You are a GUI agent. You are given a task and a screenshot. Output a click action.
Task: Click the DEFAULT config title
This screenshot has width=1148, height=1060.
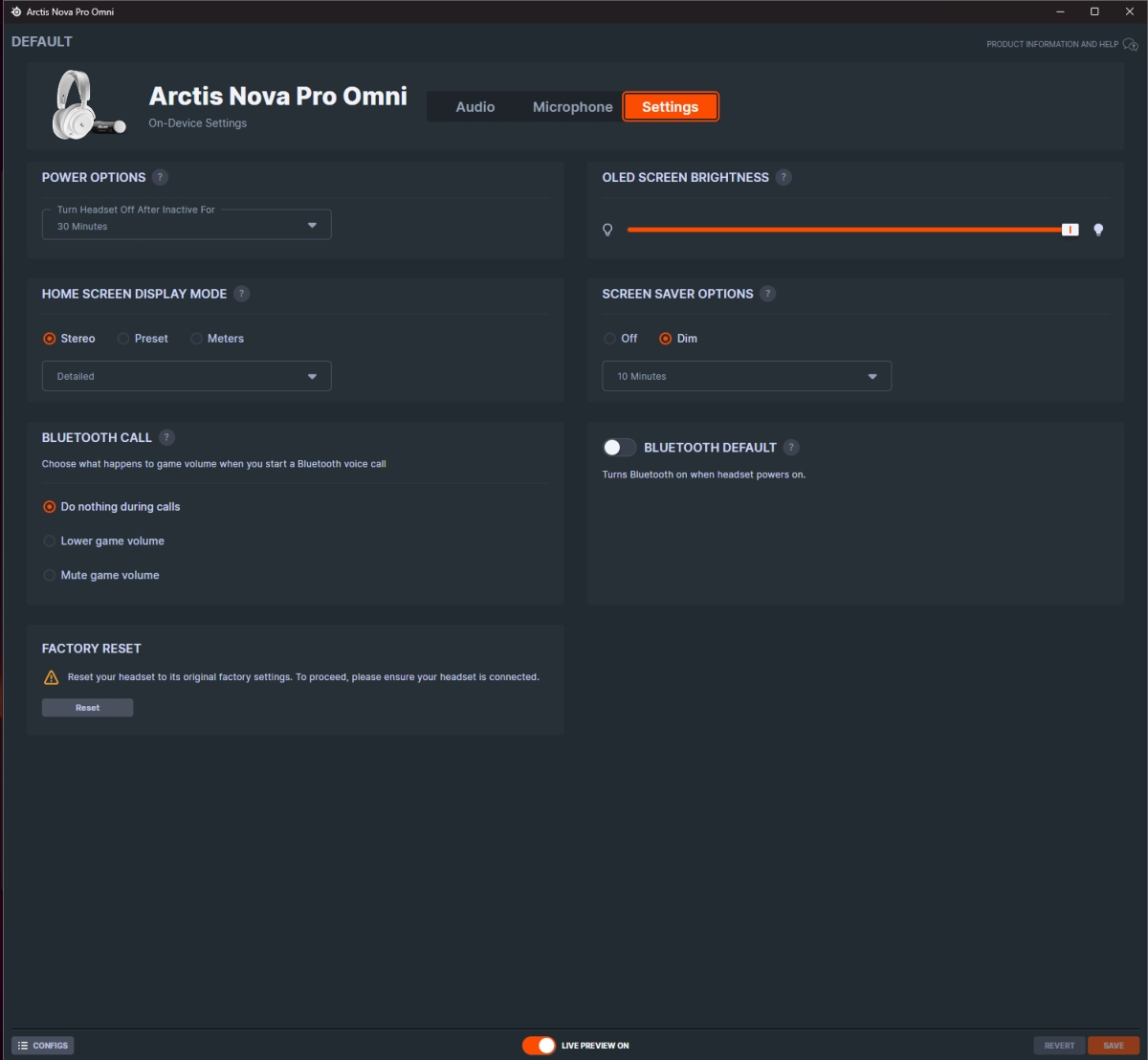pos(42,42)
